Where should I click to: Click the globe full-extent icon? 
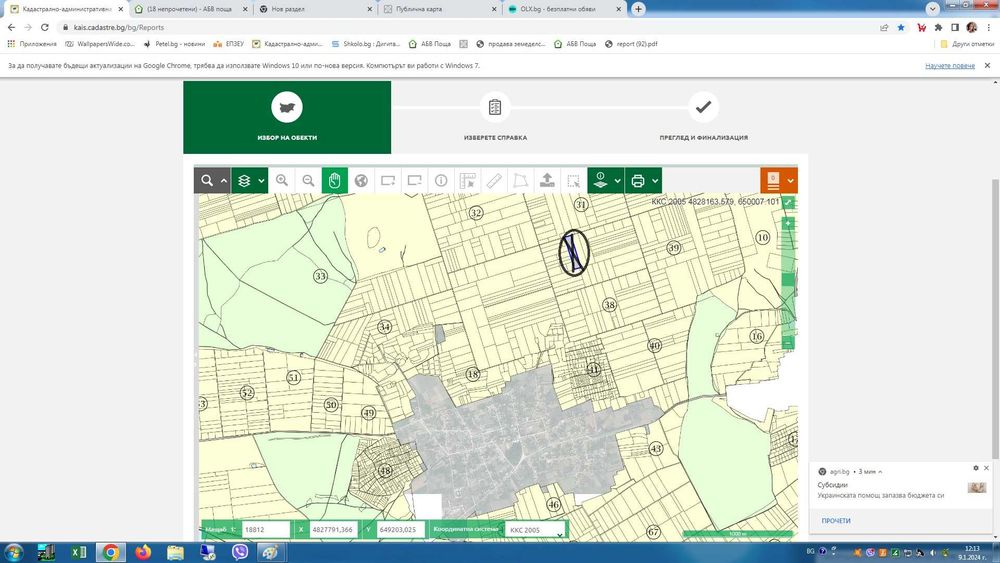tap(361, 181)
